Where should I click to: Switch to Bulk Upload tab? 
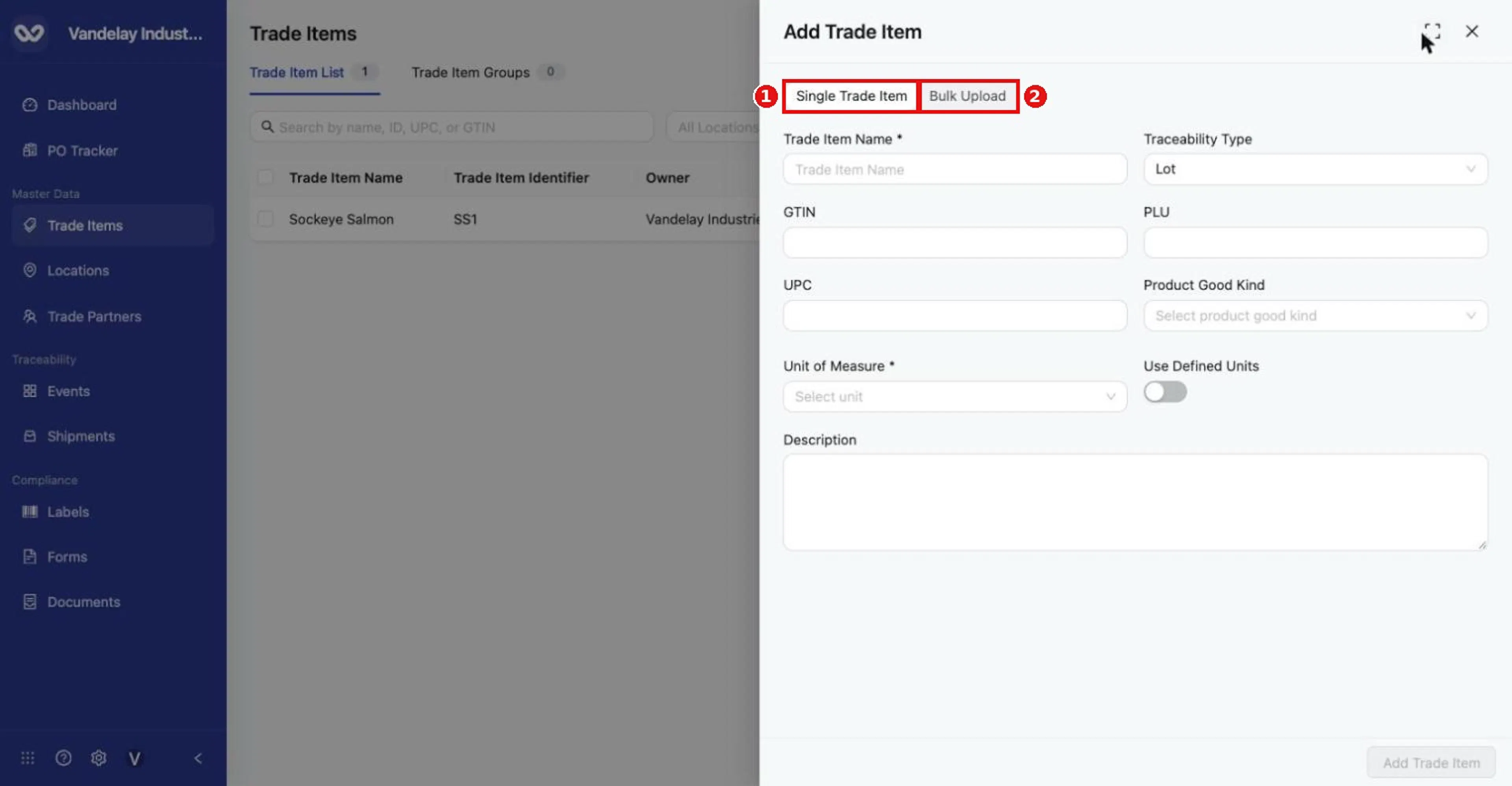pyautogui.click(x=967, y=96)
